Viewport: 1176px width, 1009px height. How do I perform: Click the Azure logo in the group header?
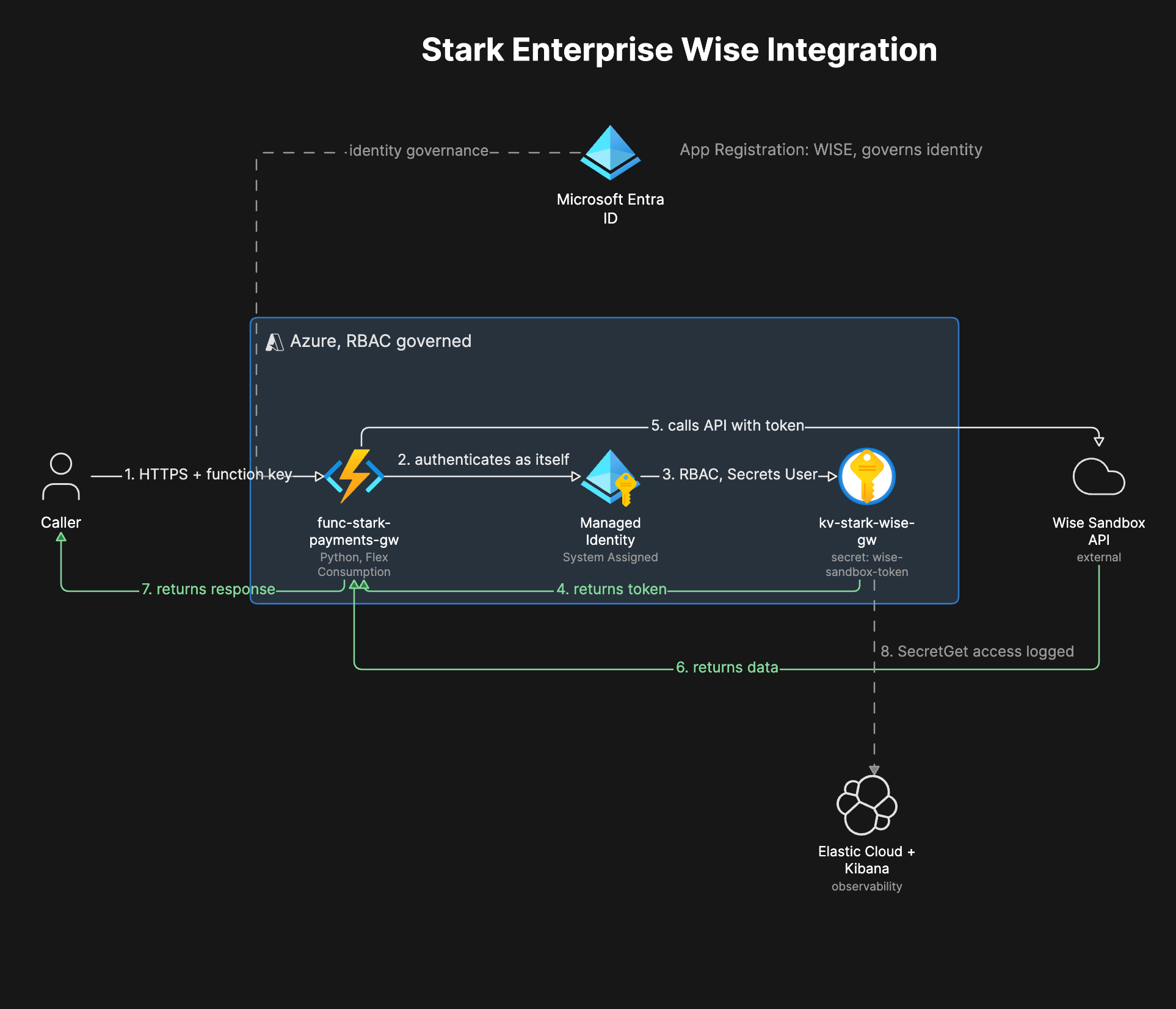[x=275, y=342]
